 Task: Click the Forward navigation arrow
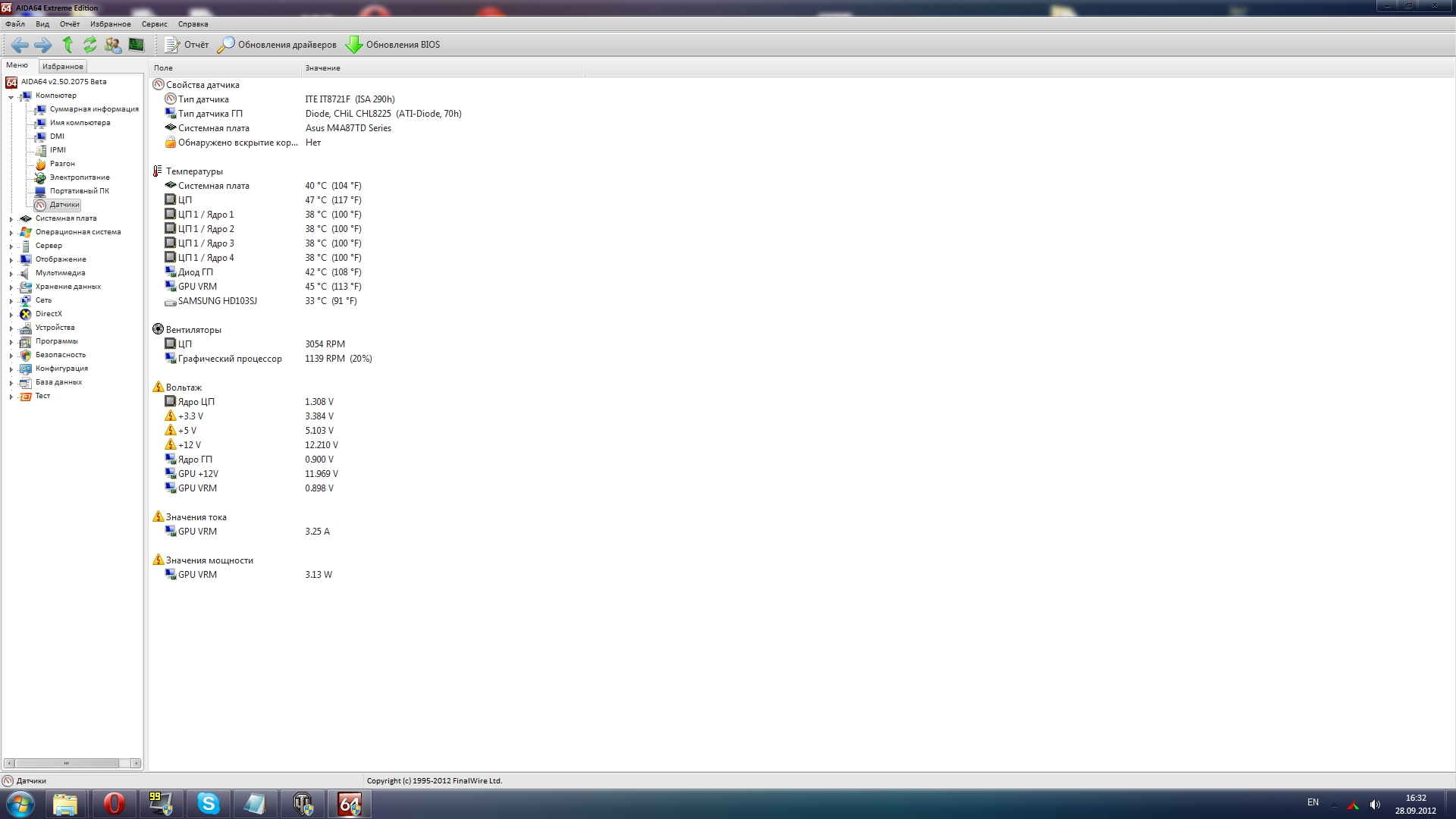click(x=43, y=45)
